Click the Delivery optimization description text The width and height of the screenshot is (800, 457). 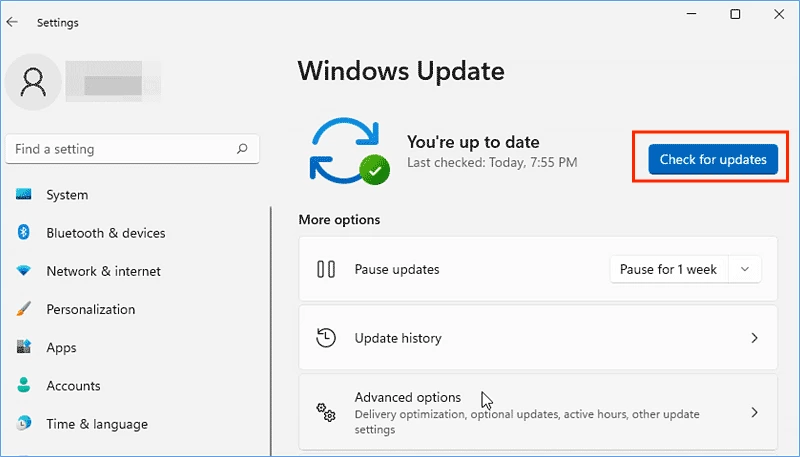coord(527,421)
